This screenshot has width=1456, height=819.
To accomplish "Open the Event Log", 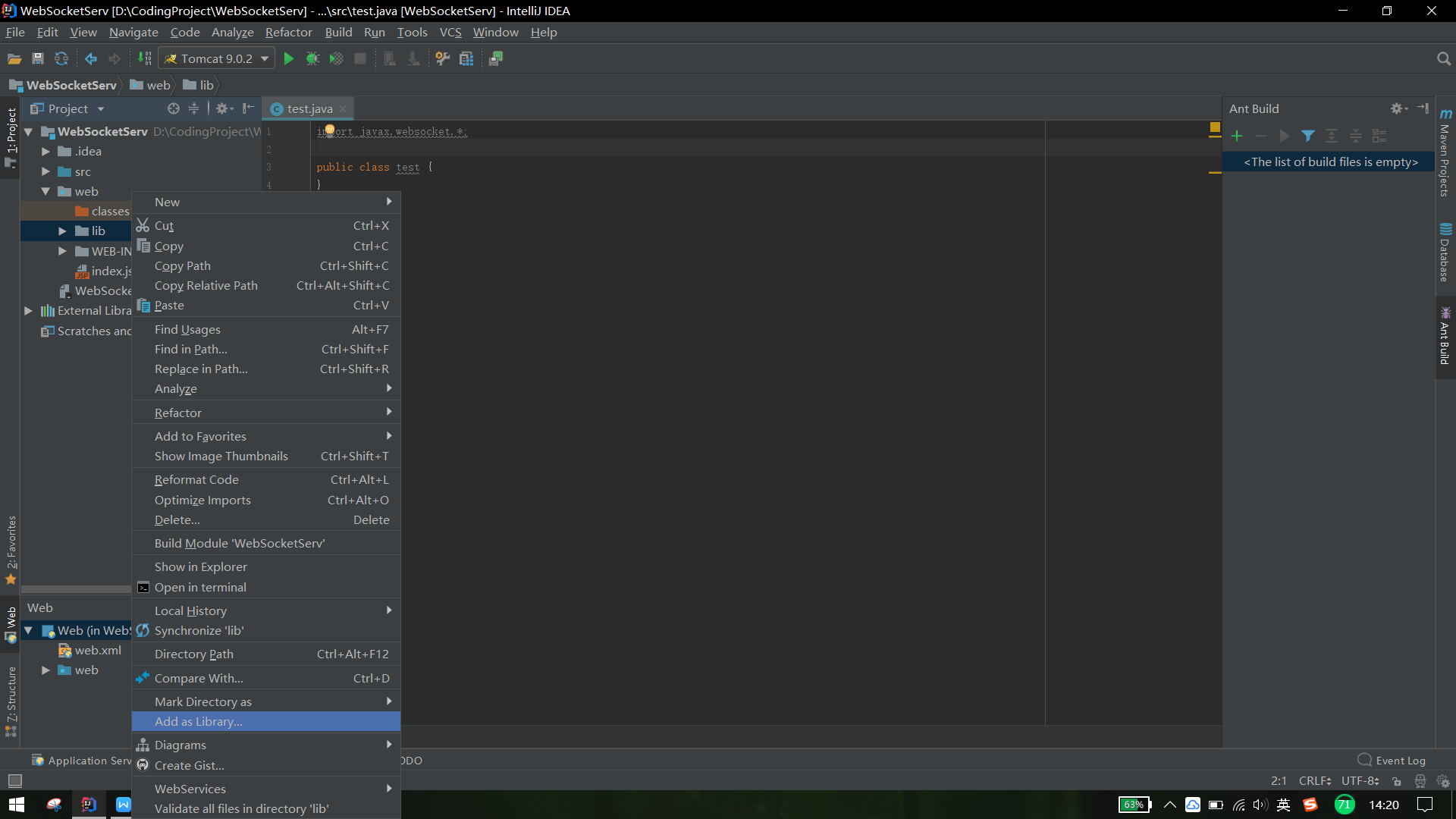I will 1392,760.
